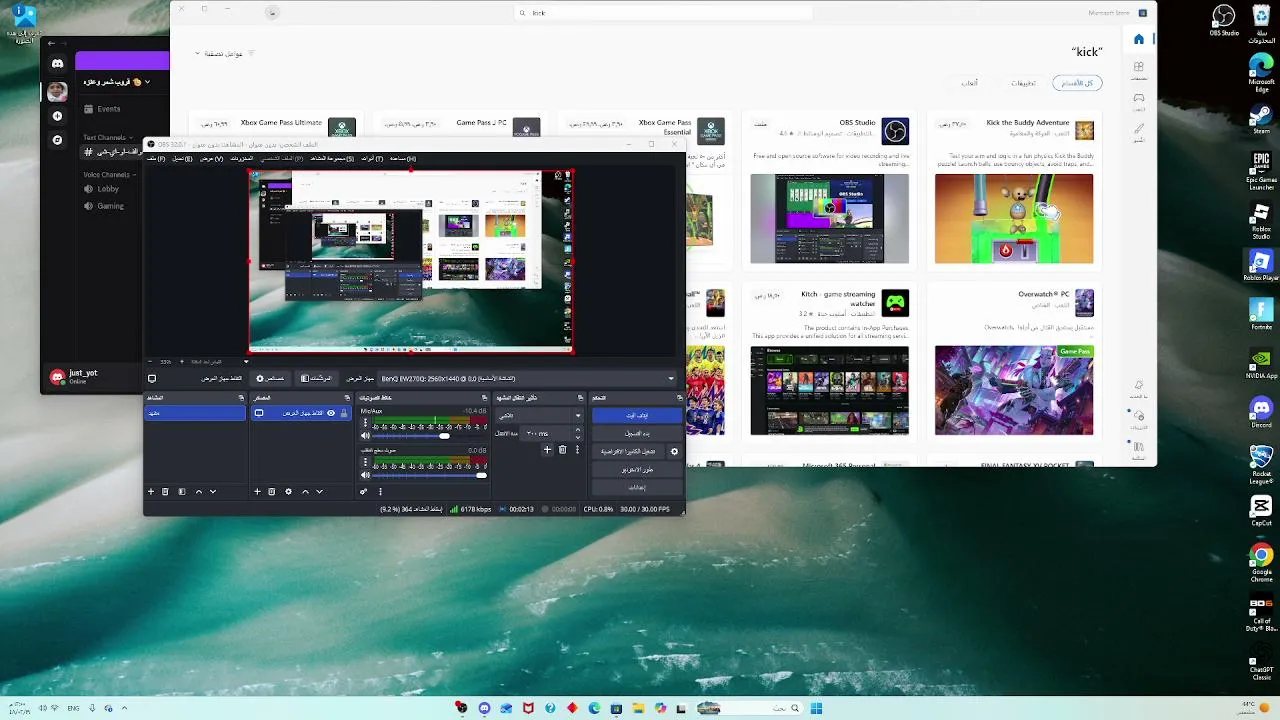The width and height of the screenshot is (1280, 720).
Task: Click the Start Recording button in controls
Action: coord(636,433)
